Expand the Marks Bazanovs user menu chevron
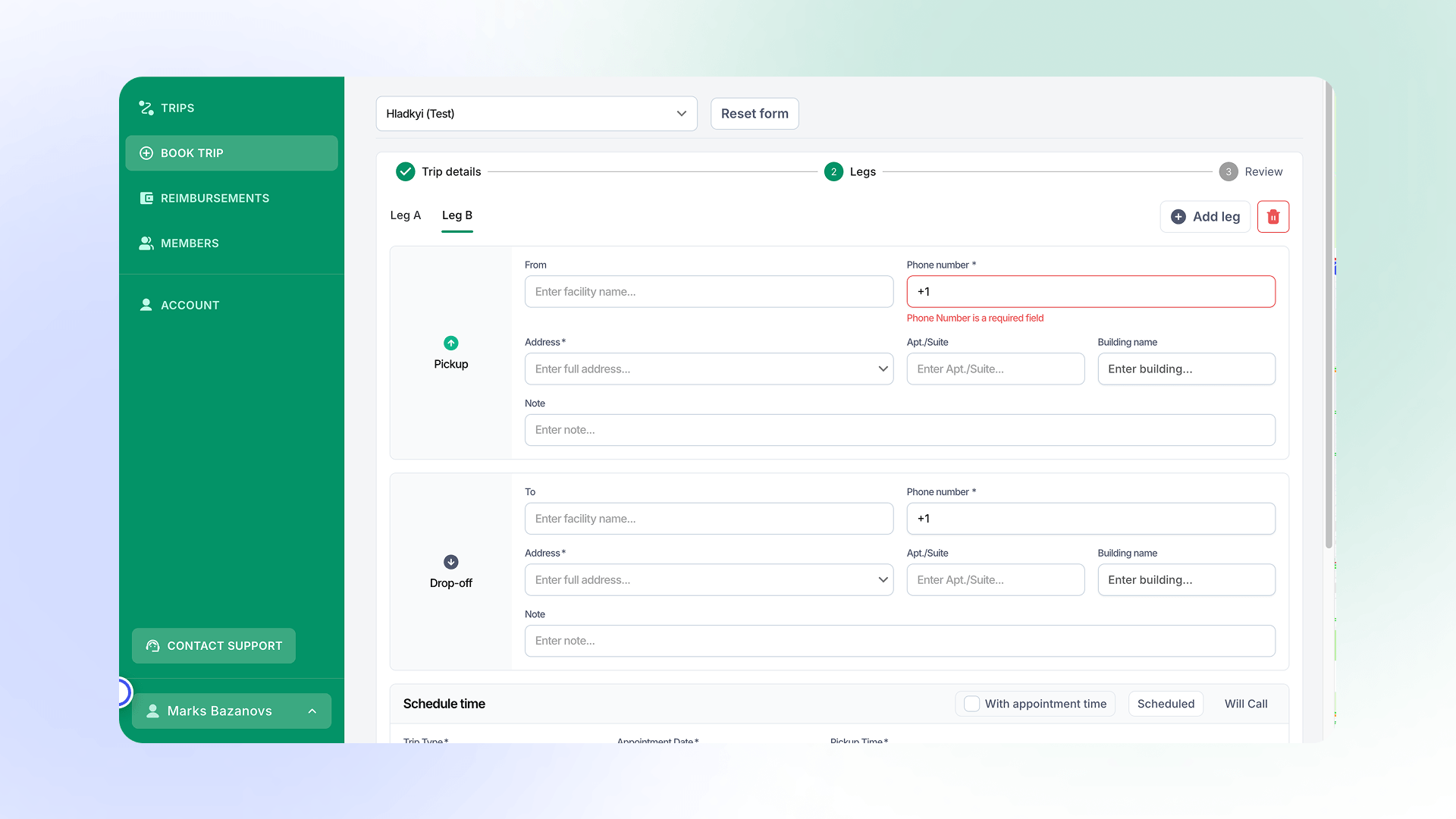Screen dimensions: 1456x819 pyautogui.click(x=312, y=711)
